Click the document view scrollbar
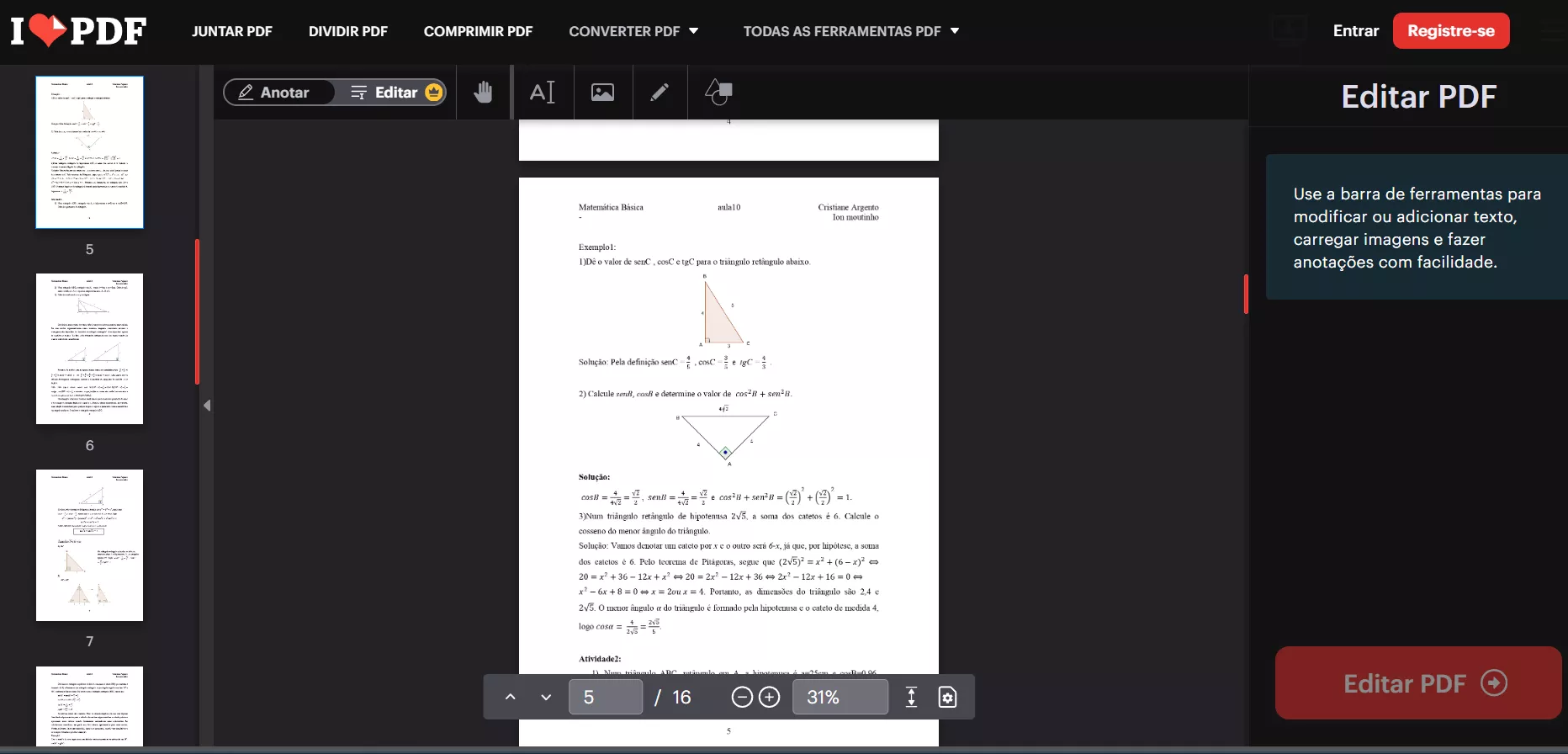Screen dimensions: 1568x754 (1246, 294)
